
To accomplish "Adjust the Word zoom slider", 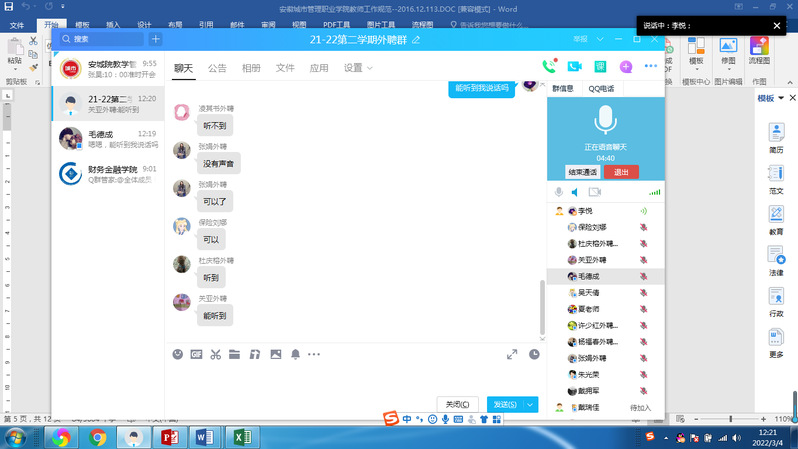I will [x=730, y=419].
